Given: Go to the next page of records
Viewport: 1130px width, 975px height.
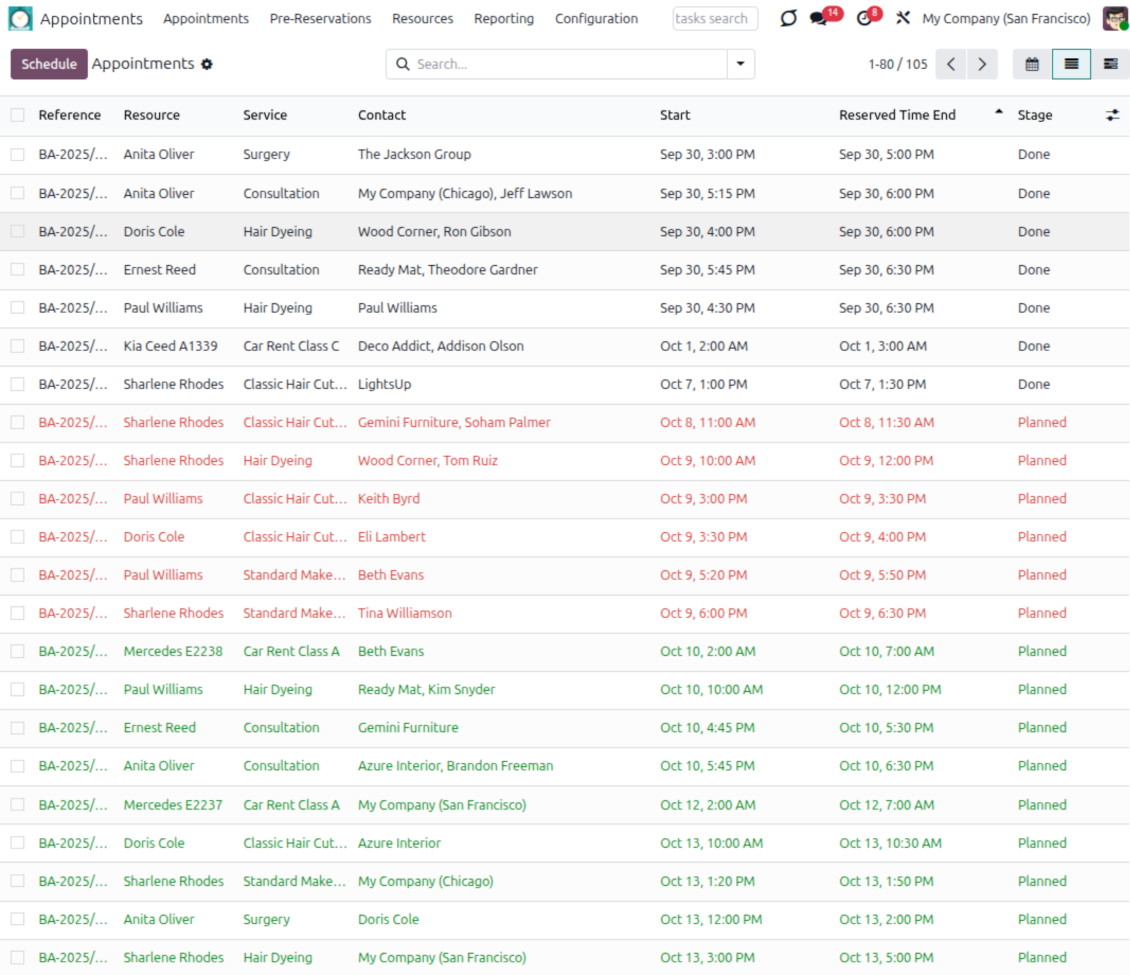Looking at the screenshot, I should 982,64.
